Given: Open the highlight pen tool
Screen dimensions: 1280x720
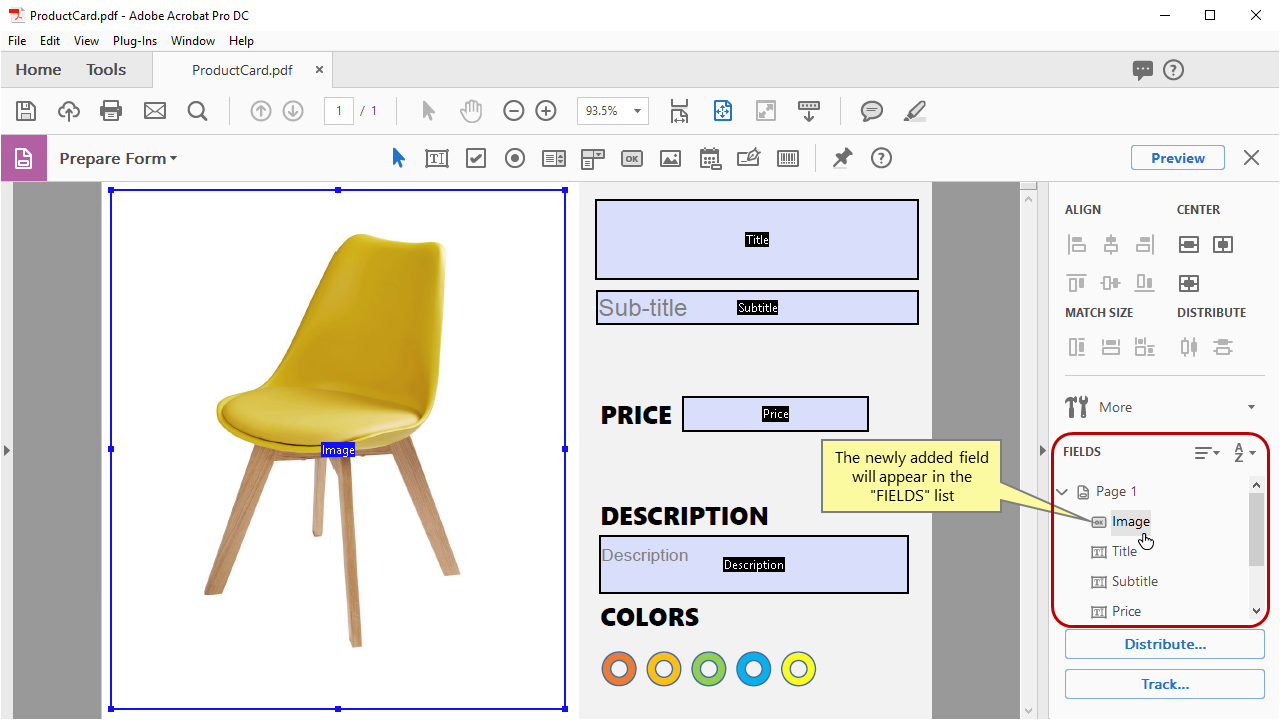Looking at the screenshot, I should point(914,111).
